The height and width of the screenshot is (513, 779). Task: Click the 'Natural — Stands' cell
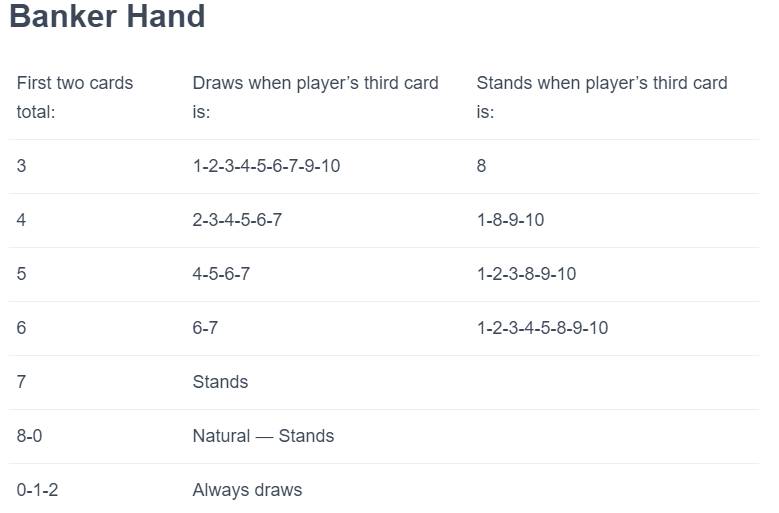tap(263, 437)
